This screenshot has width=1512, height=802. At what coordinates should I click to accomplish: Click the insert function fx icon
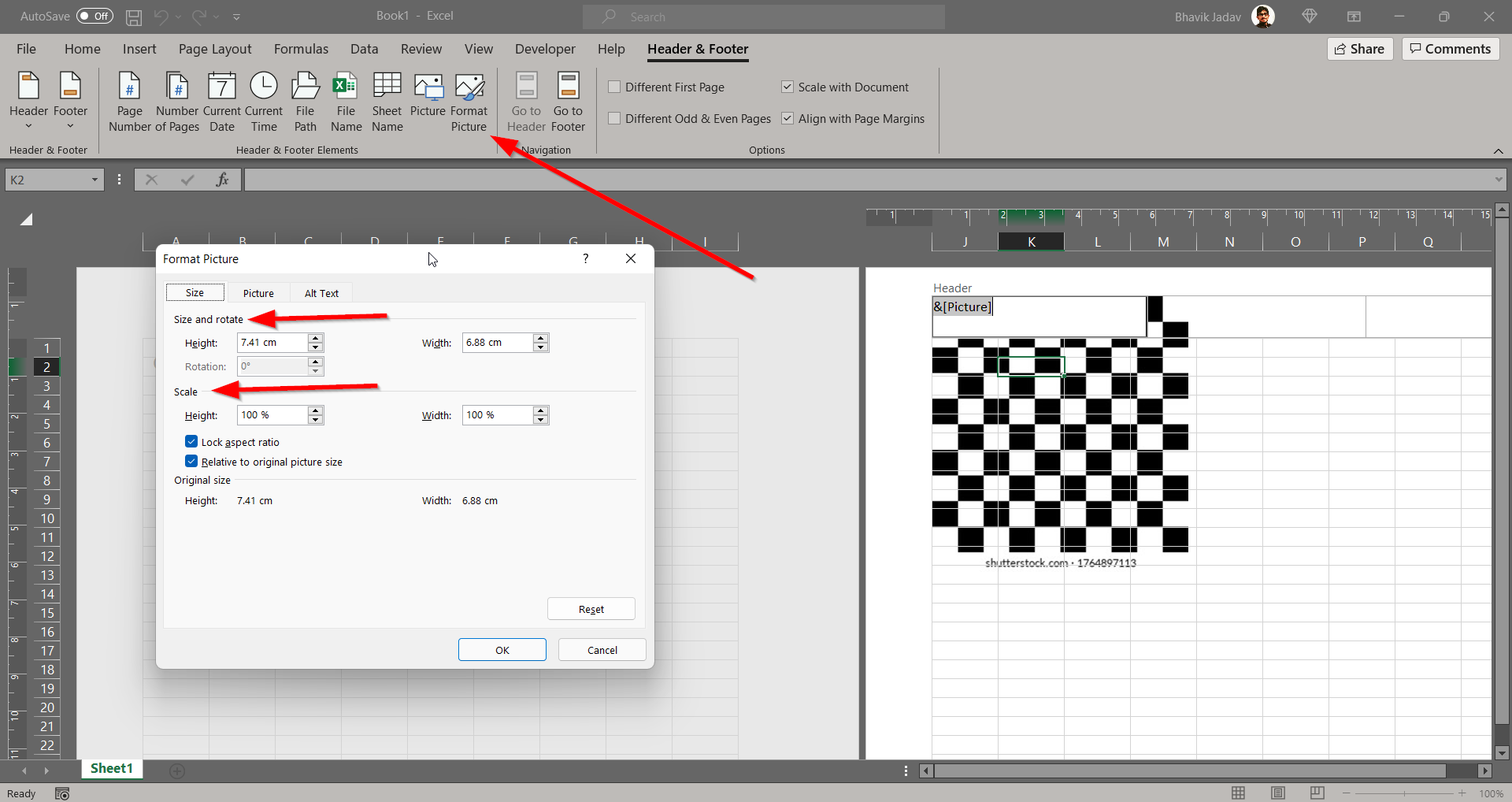pos(222,180)
